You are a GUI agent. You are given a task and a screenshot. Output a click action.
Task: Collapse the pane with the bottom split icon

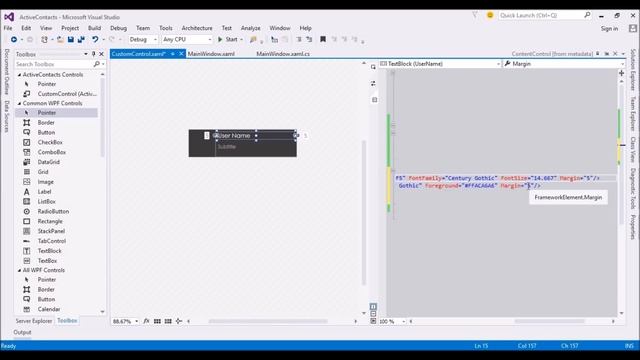[373, 321]
